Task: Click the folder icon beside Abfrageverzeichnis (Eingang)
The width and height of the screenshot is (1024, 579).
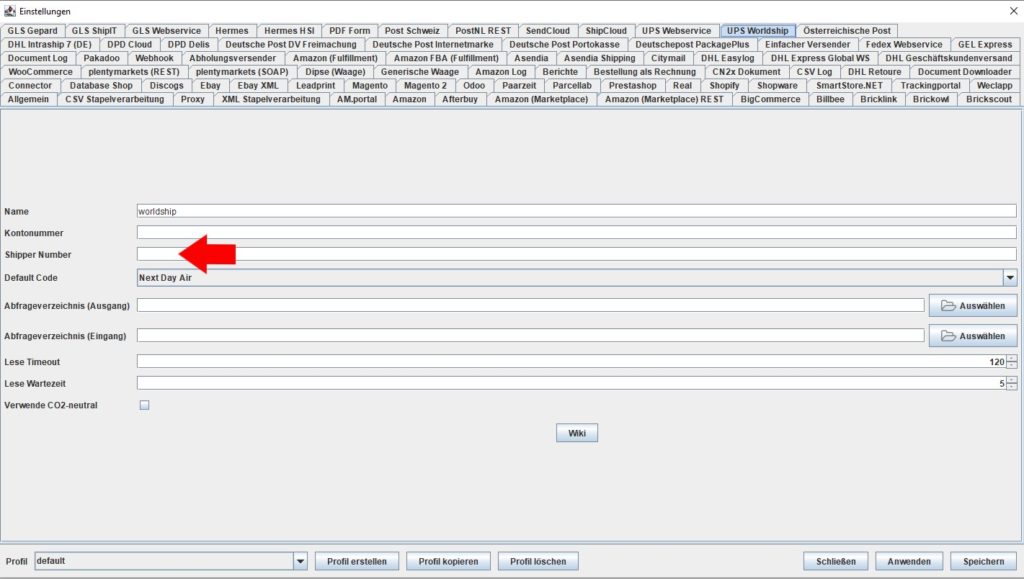Action: click(x=948, y=336)
